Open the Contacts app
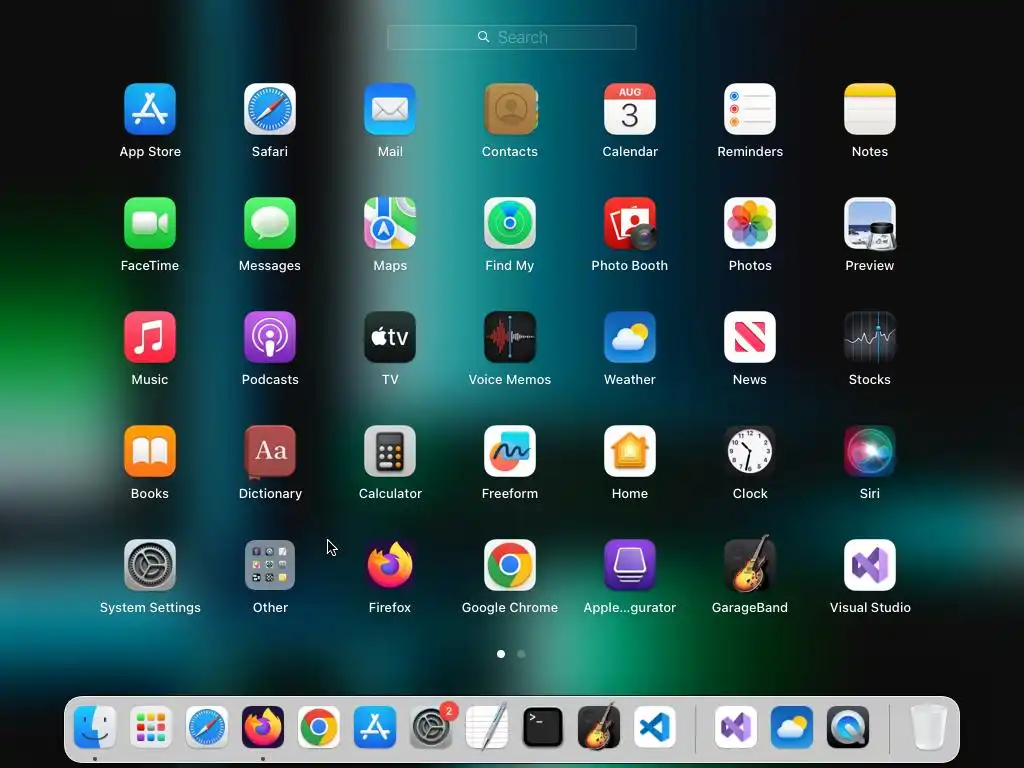 (510, 109)
